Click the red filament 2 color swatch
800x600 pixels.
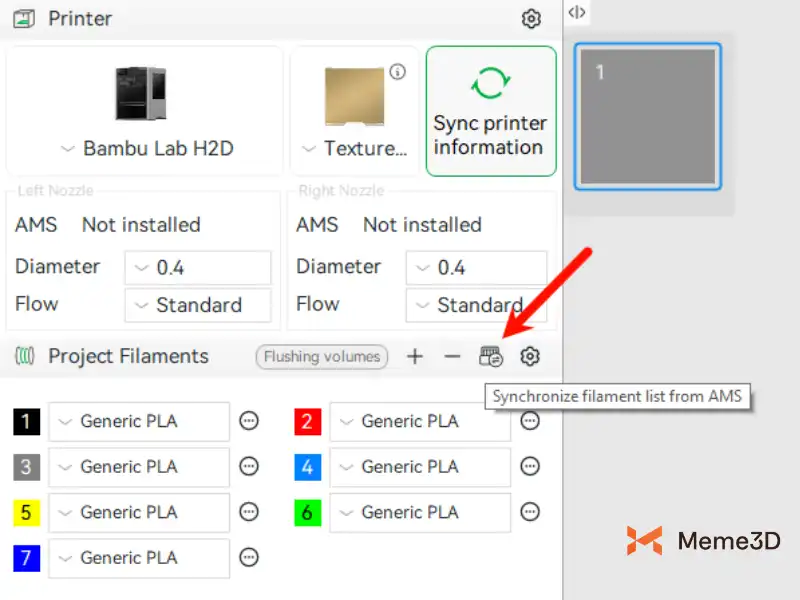308,422
